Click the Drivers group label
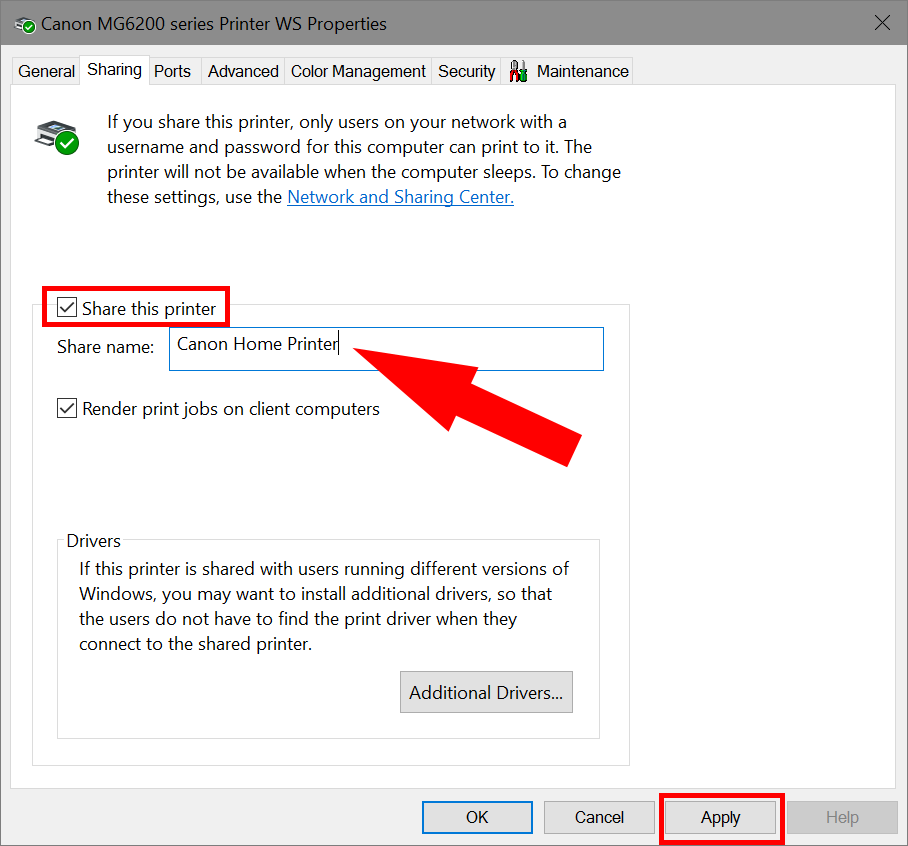The image size is (908, 846). tap(93, 540)
